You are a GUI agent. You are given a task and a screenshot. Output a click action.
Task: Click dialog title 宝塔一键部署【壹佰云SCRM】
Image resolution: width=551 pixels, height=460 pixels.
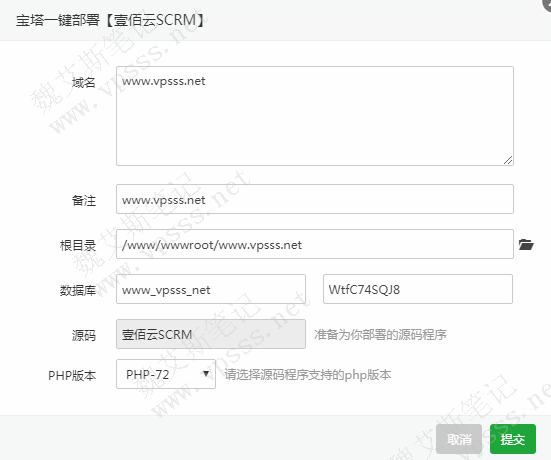(111, 20)
